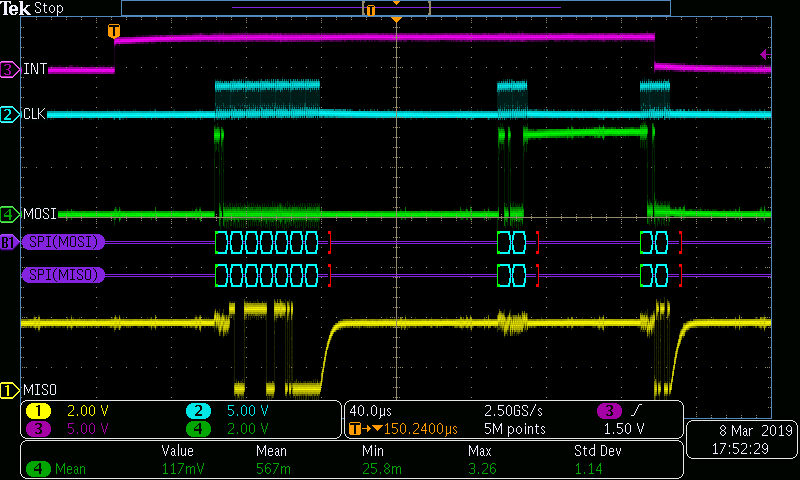Click the channel 3 5.00 V scale readout
This screenshot has height=480, width=800.
[x=88, y=428]
